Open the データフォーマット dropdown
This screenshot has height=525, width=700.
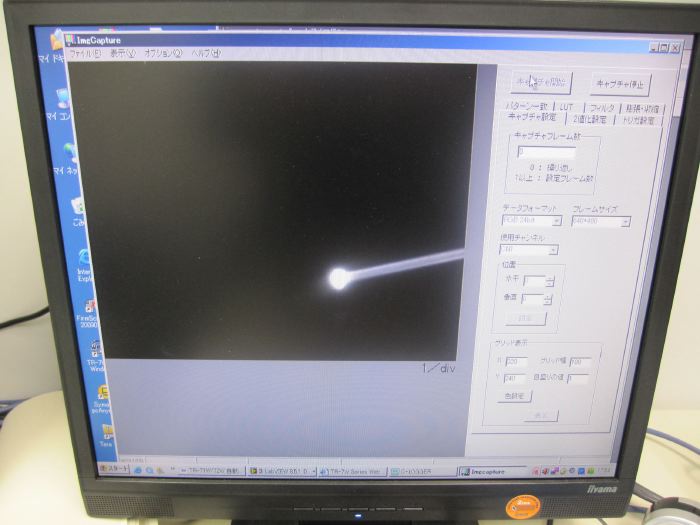point(531,220)
